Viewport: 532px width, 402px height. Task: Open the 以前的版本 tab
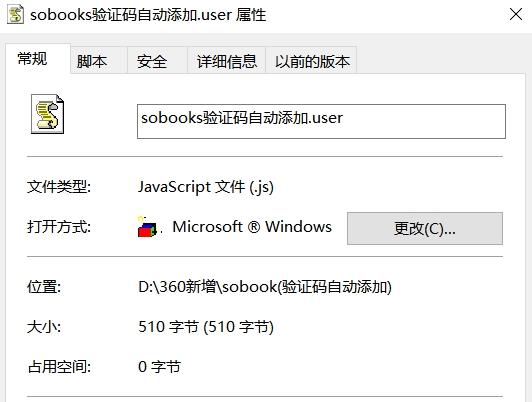312,61
